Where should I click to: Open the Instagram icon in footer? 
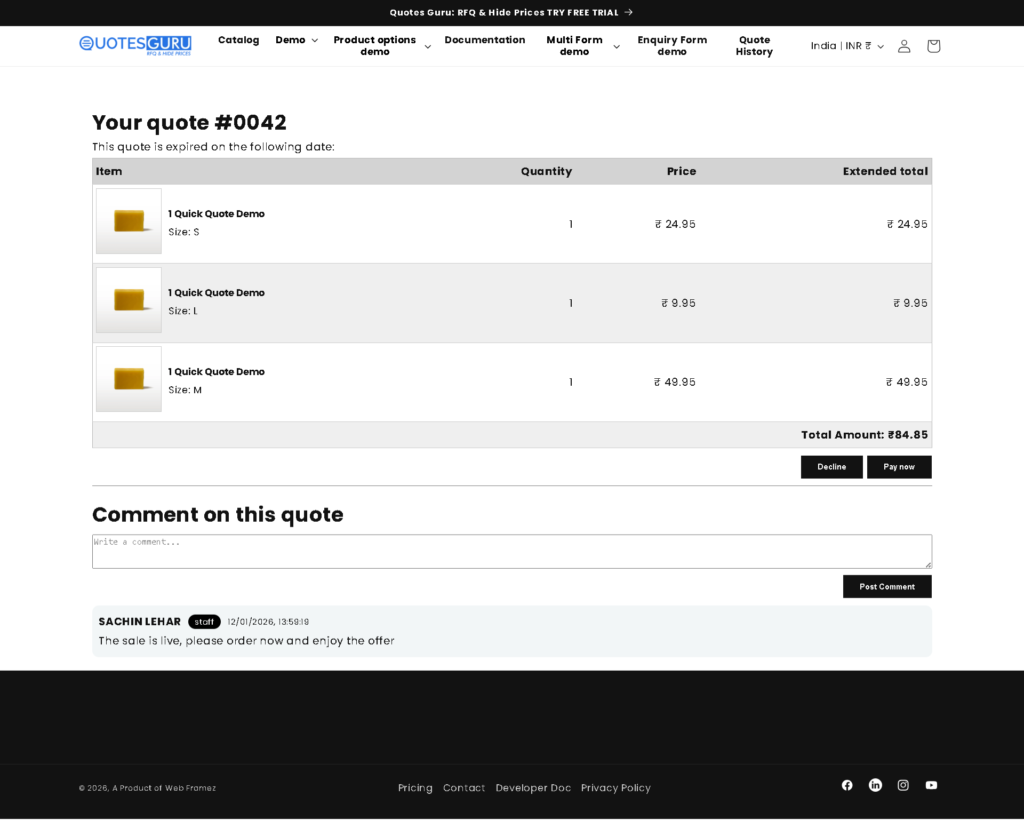tap(903, 785)
